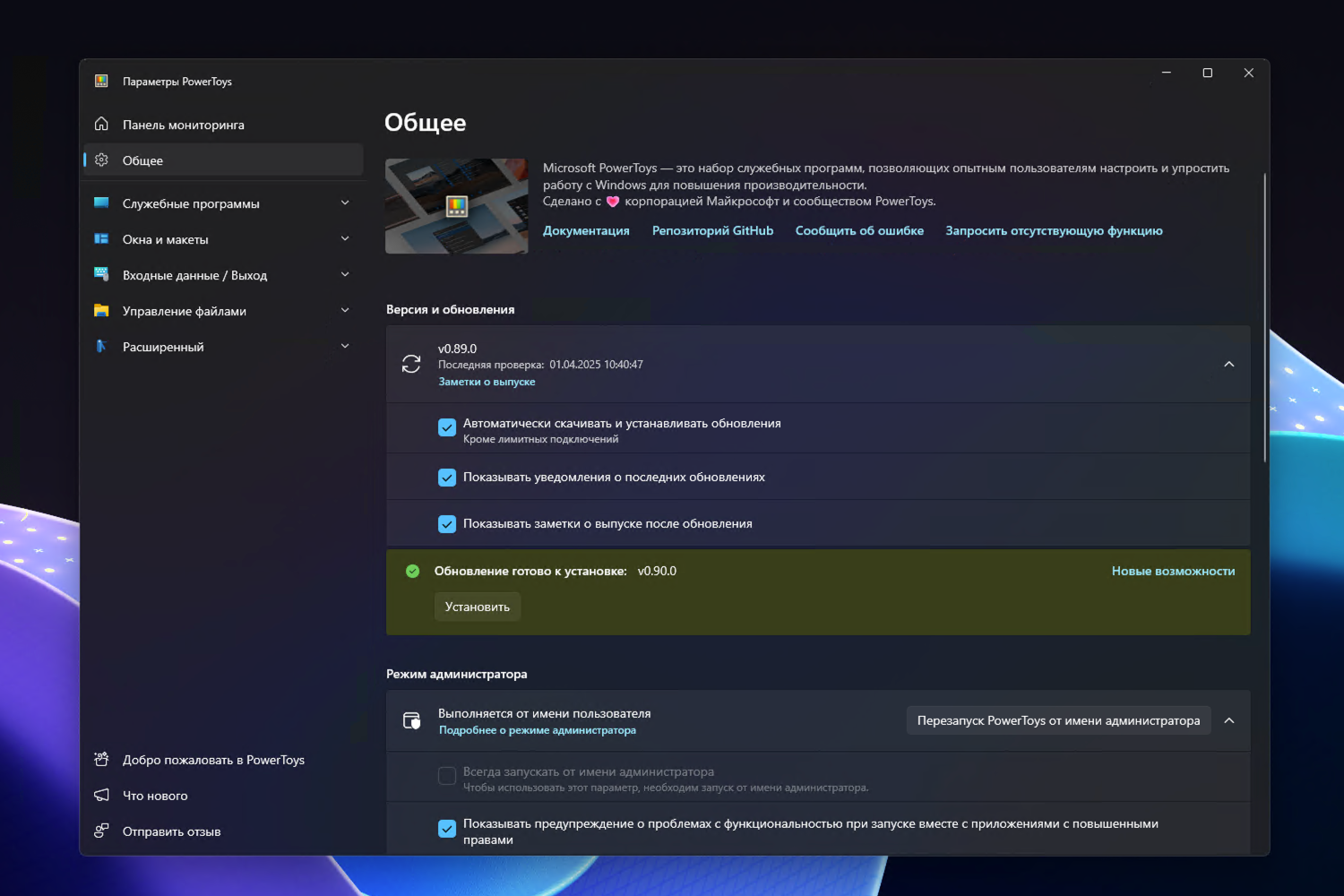The height and width of the screenshot is (896, 1344).
Task: Click the Окна и макеты layout icon
Action: click(x=101, y=238)
